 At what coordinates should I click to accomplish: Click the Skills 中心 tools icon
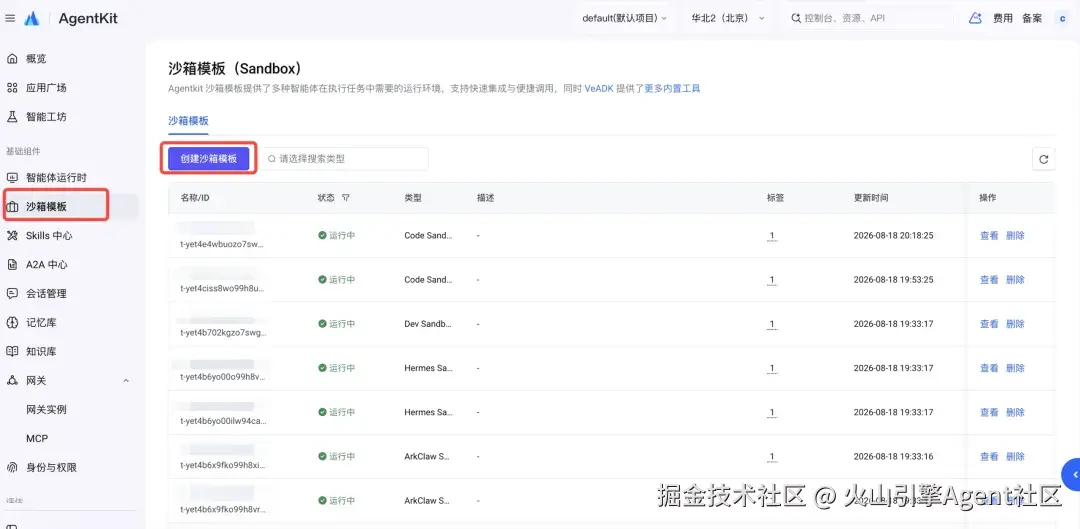coord(12,236)
